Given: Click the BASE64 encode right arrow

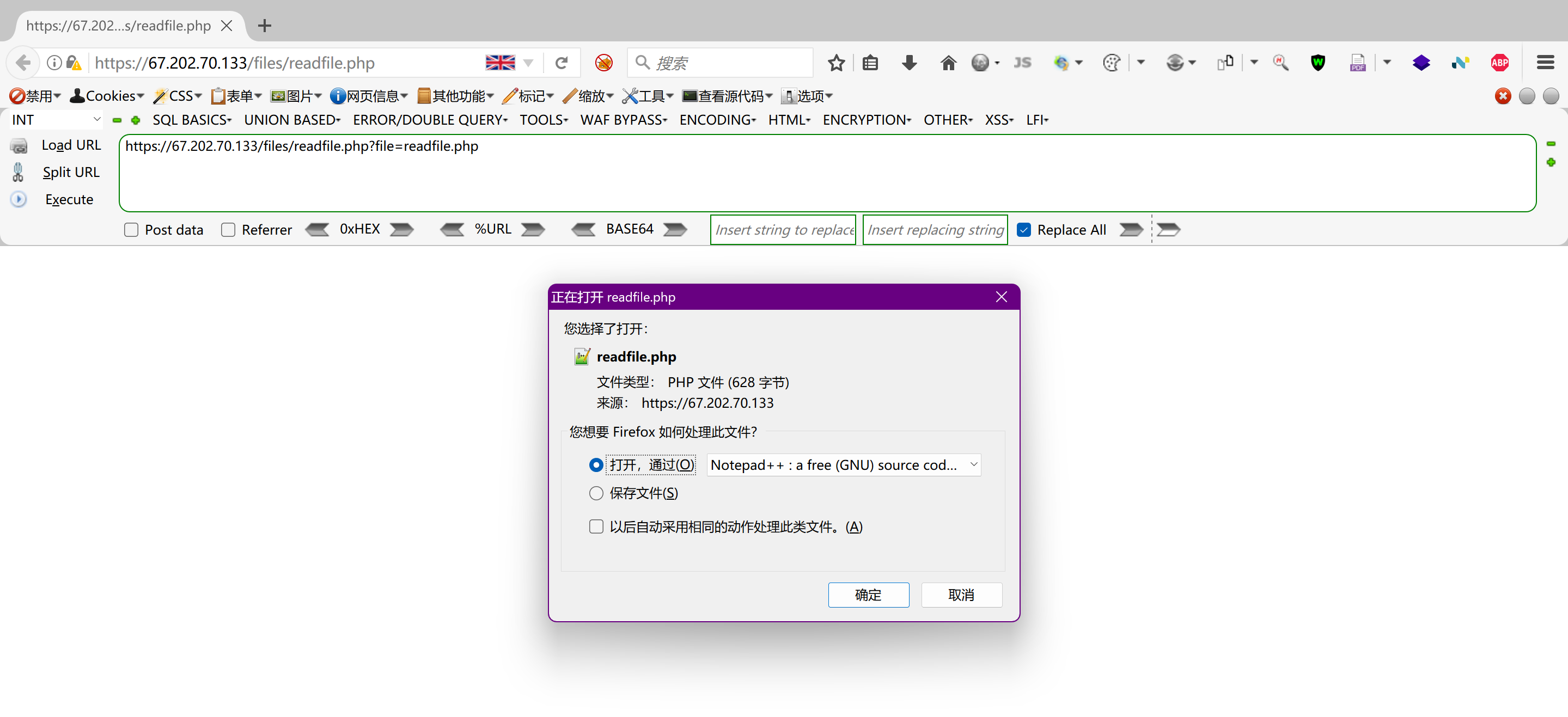Looking at the screenshot, I should (x=675, y=229).
